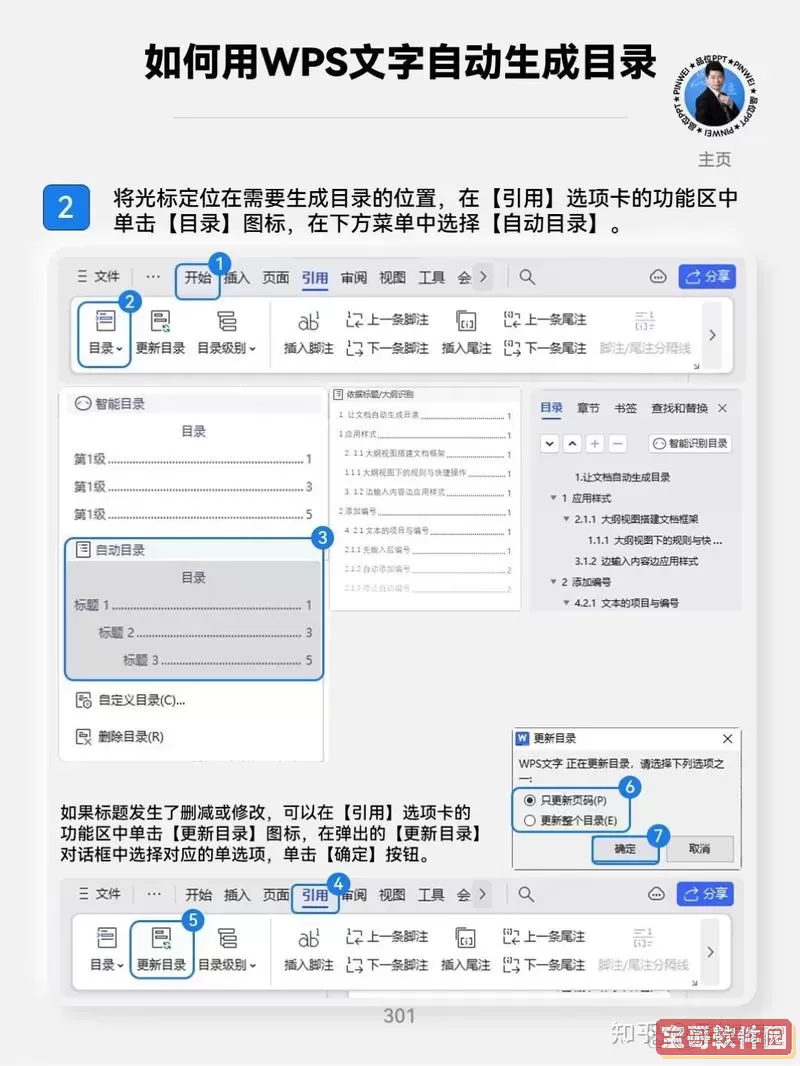
Task: Open the 引用 tab in the lower toolbar
Action: point(315,895)
